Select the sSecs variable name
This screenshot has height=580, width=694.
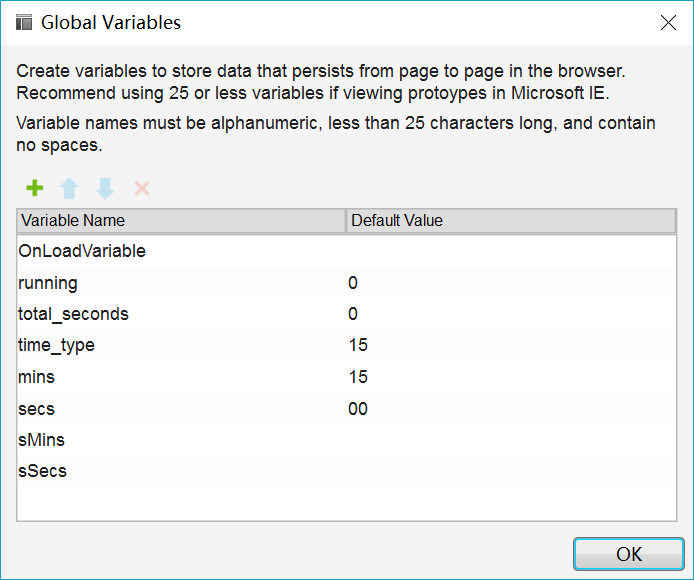pos(42,471)
